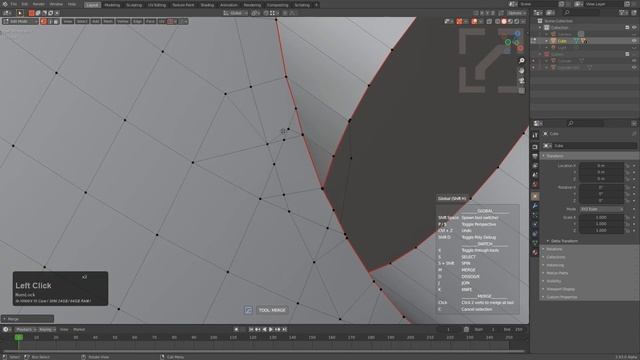
Task: Open the Options dropdown in viewport header
Action: pyautogui.click(x=516, y=13)
